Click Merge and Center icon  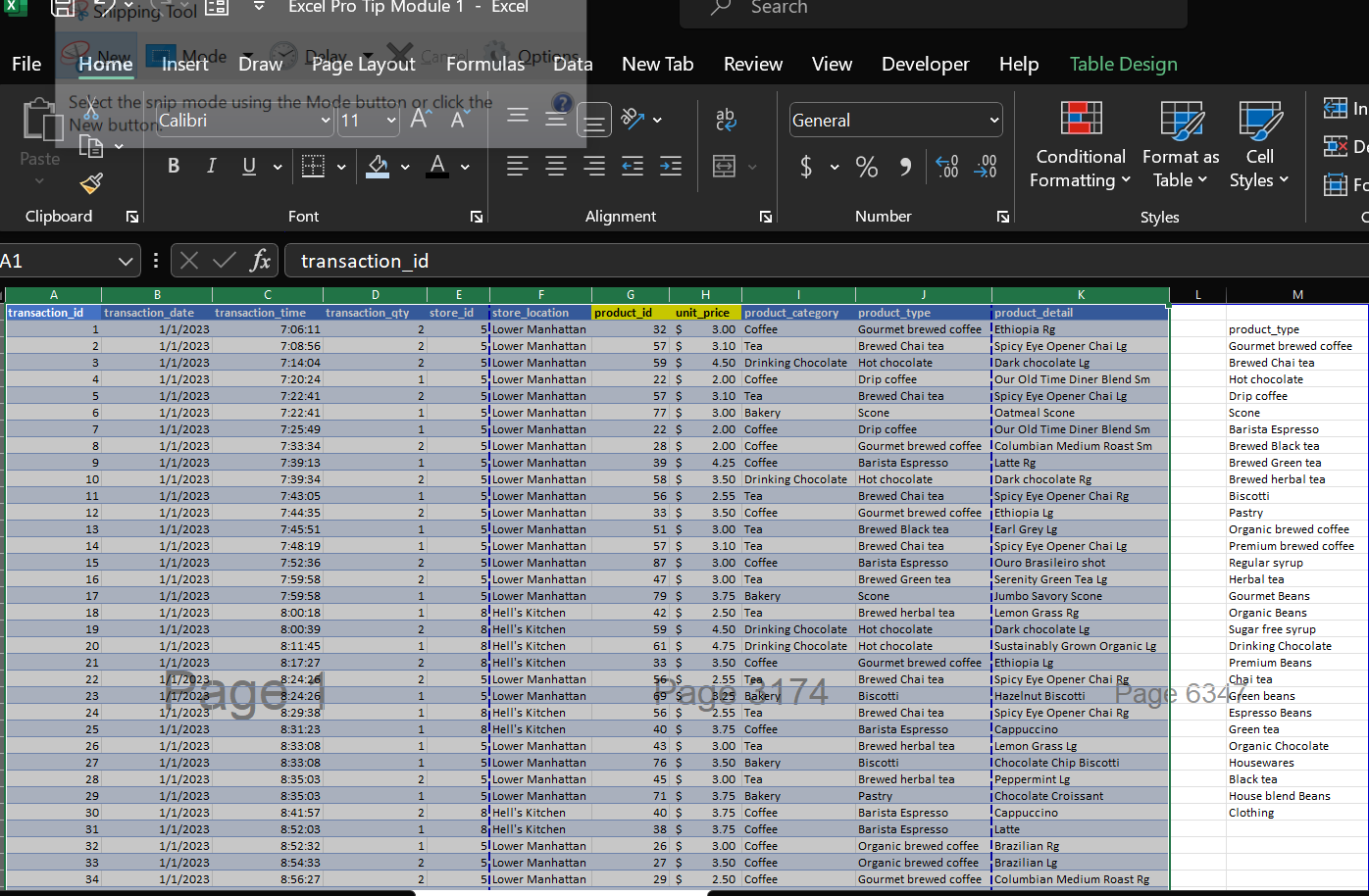[724, 166]
